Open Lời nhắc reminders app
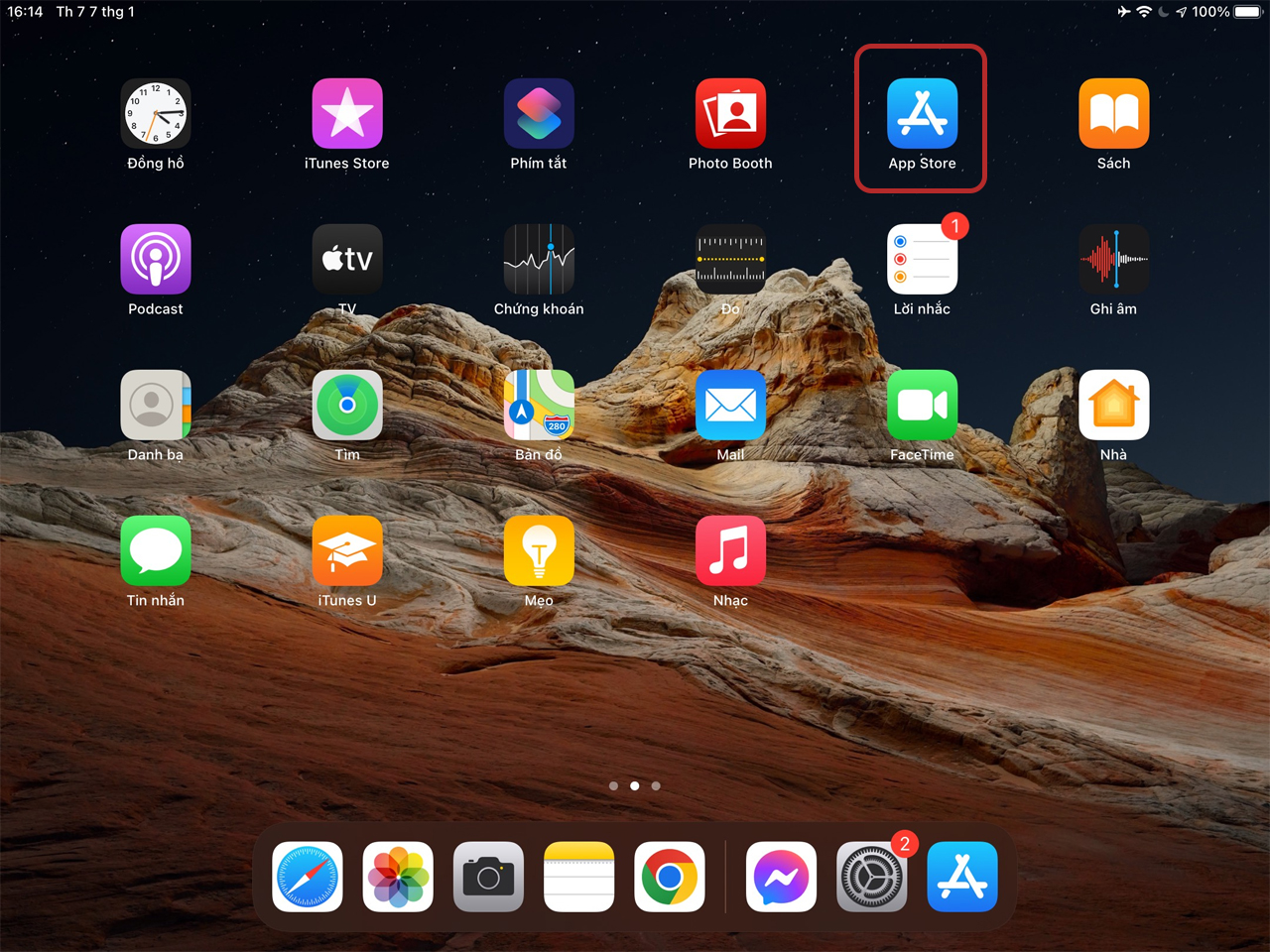 click(x=922, y=259)
